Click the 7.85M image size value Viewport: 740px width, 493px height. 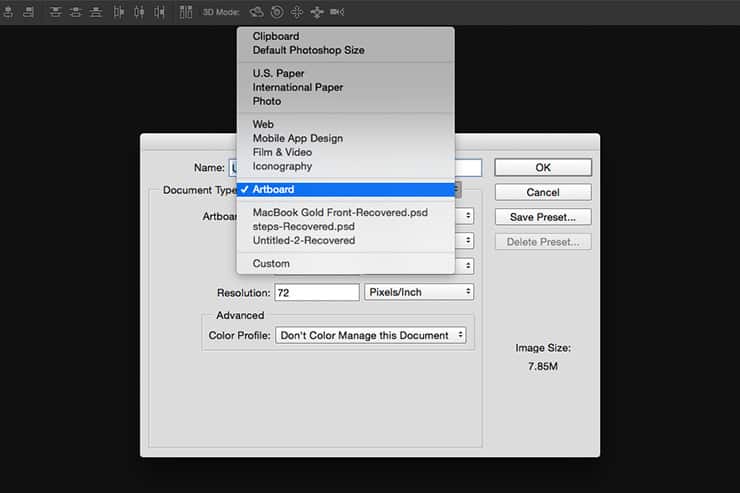[543, 366]
